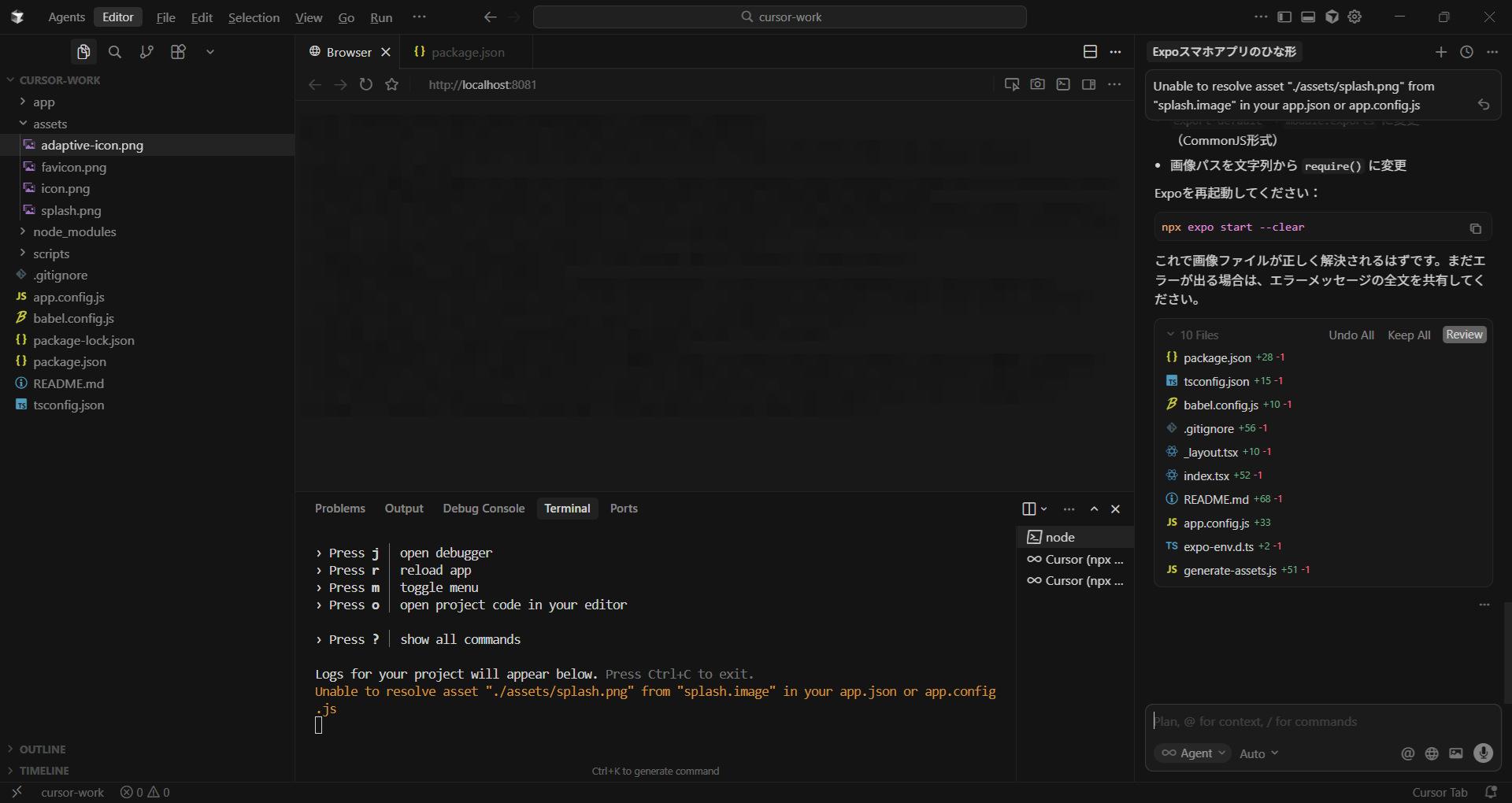1512x803 pixels.
Task: Expand the node_modules folder
Action: point(74,232)
